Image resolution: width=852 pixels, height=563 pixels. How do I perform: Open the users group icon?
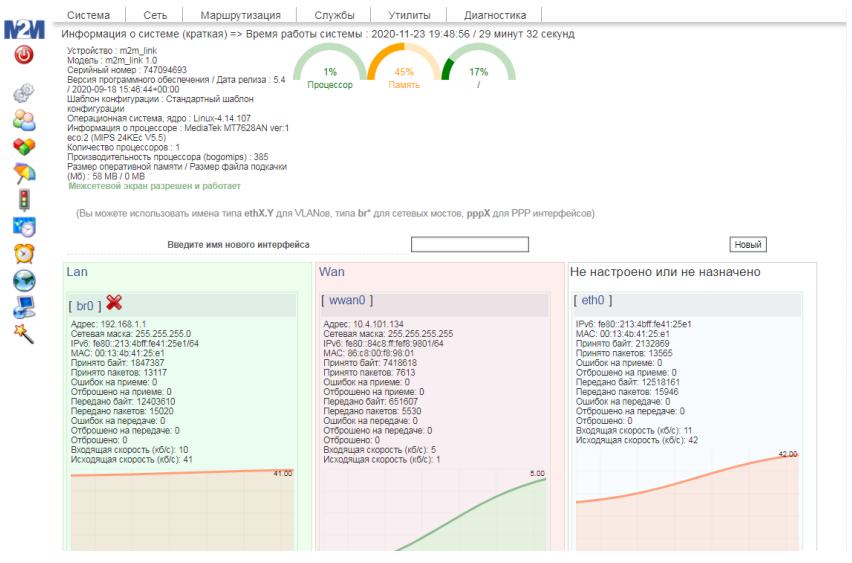24,120
